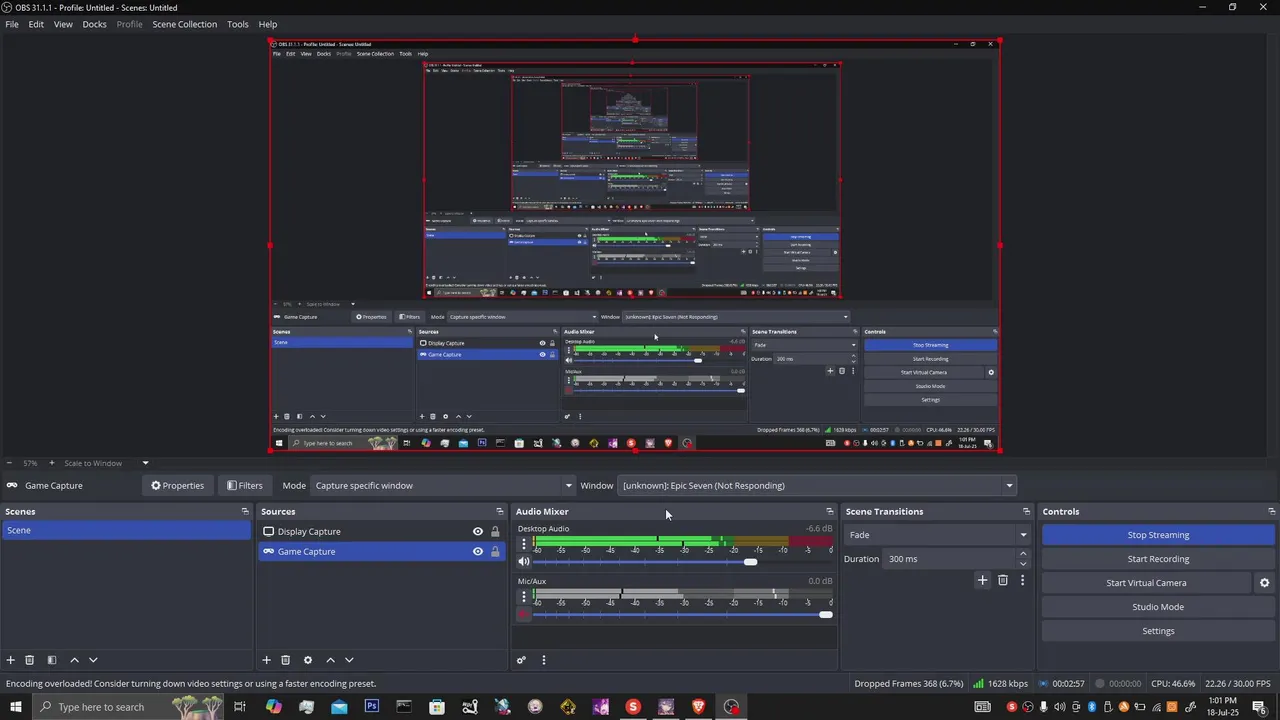Increase transition duration with up arrow

click(x=1023, y=555)
